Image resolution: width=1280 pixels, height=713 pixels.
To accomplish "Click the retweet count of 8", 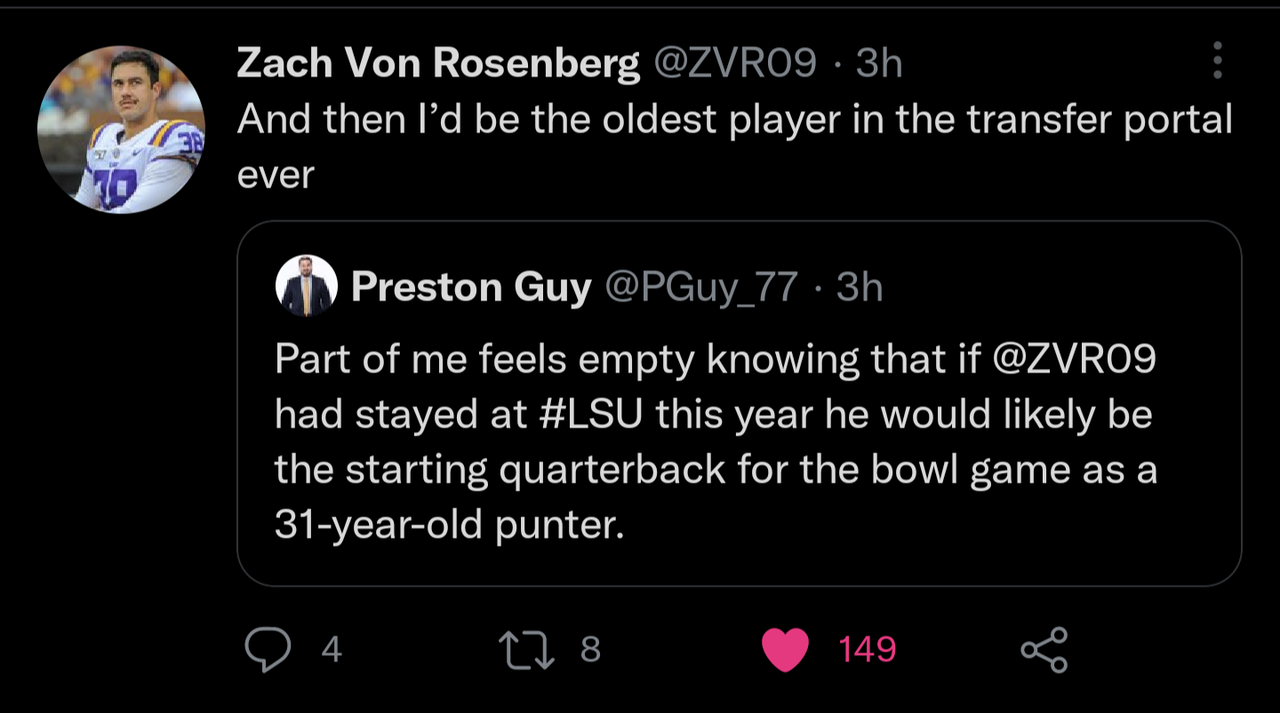I will [590, 650].
